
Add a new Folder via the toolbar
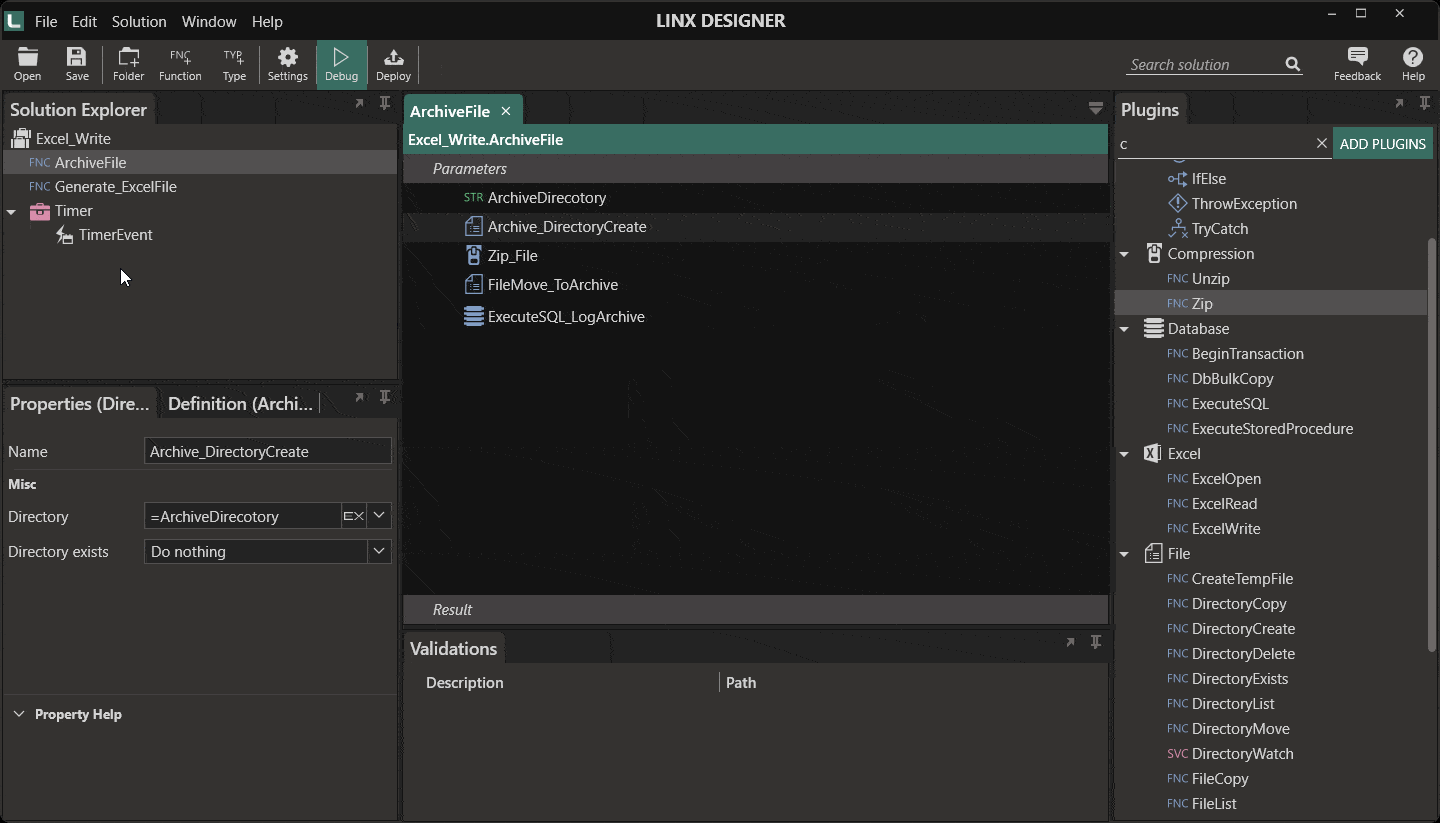coord(128,64)
